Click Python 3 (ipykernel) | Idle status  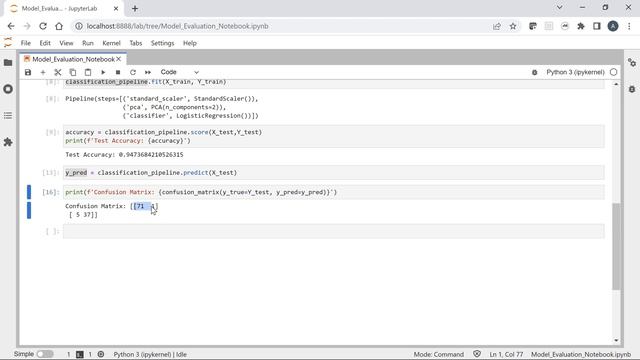tap(150, 354)
